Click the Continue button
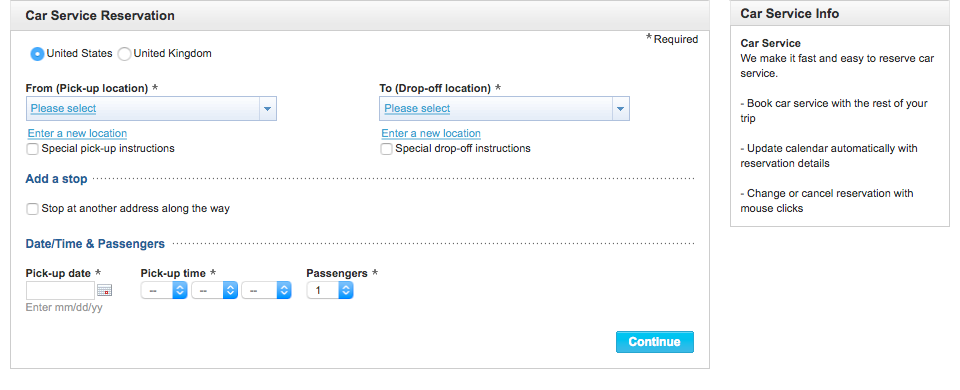The image size is (960, 390). point(654,342)
